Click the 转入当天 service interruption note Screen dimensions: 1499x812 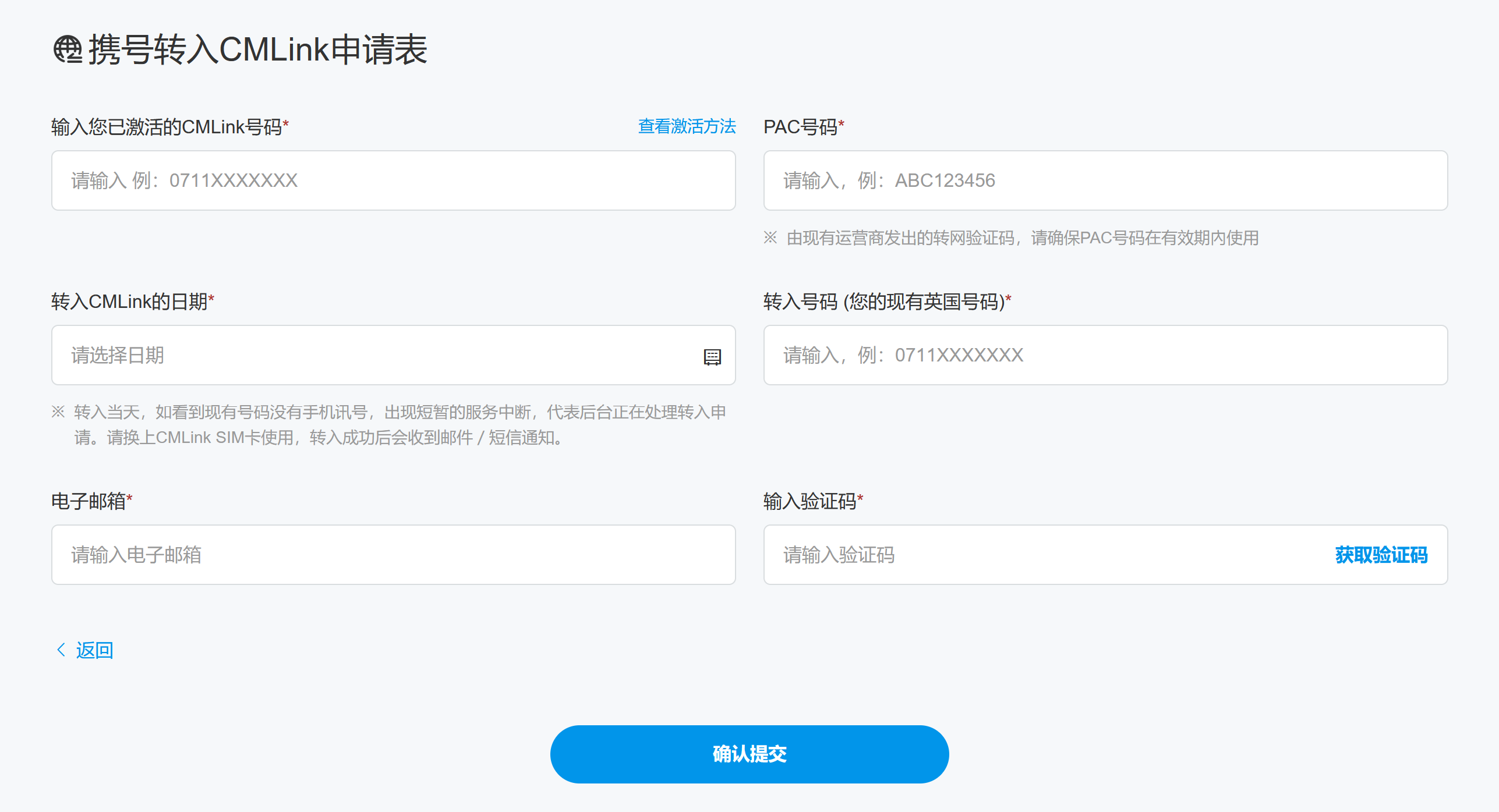pyautogui.click(x=389, y=424)
